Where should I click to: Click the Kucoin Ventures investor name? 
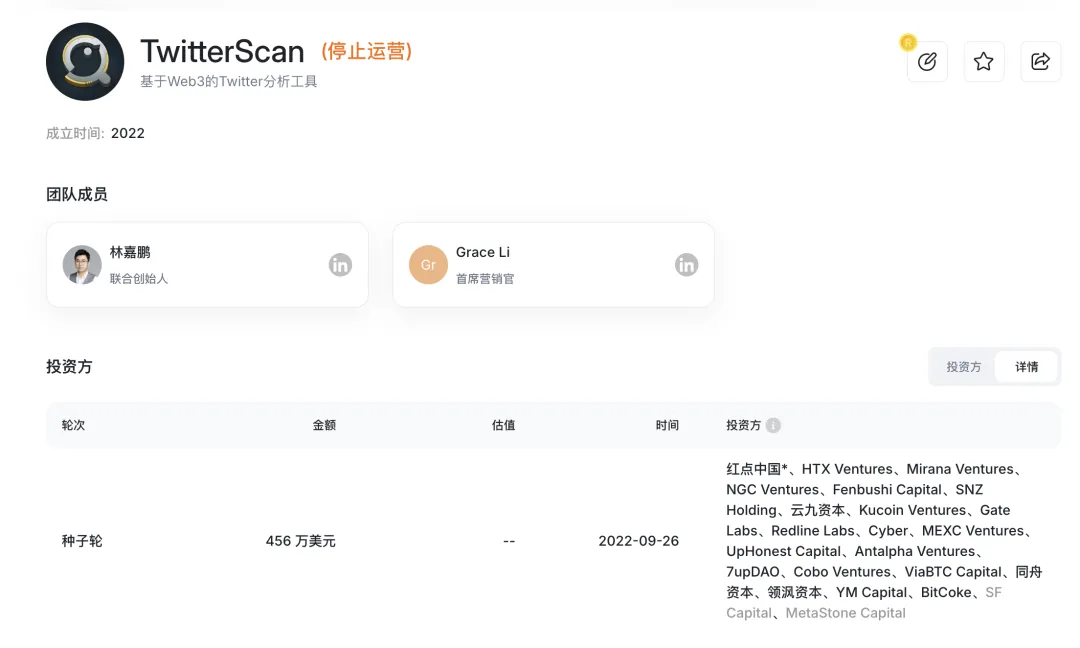[912, 510]
